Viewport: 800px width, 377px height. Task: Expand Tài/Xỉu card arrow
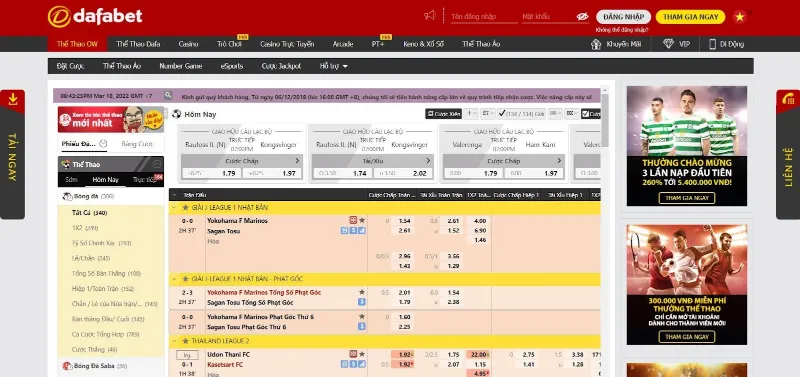click(428, 161)
